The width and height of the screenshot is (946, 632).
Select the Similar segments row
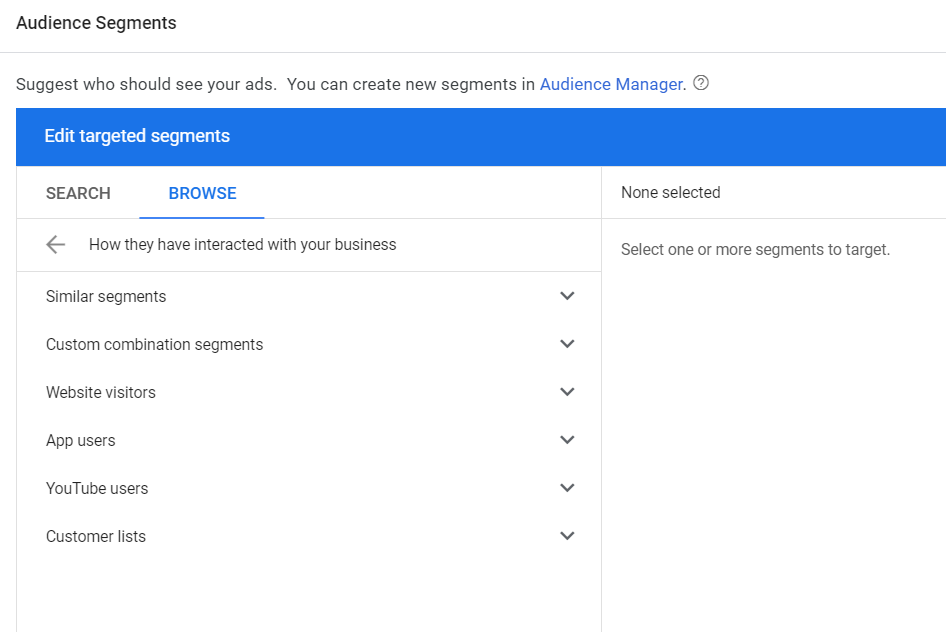click(105, 296)
